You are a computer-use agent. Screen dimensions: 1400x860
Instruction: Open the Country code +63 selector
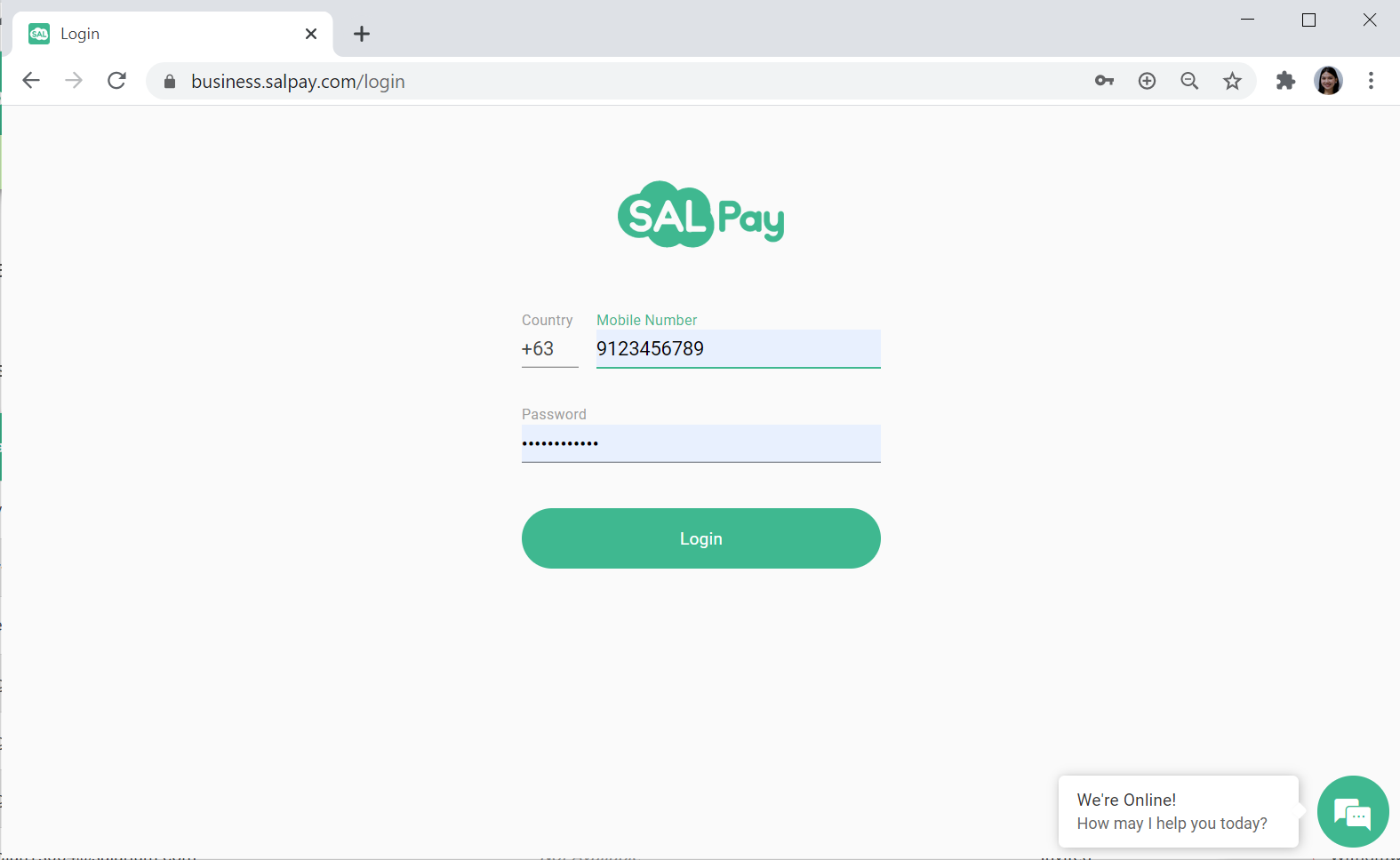[549, 349]
